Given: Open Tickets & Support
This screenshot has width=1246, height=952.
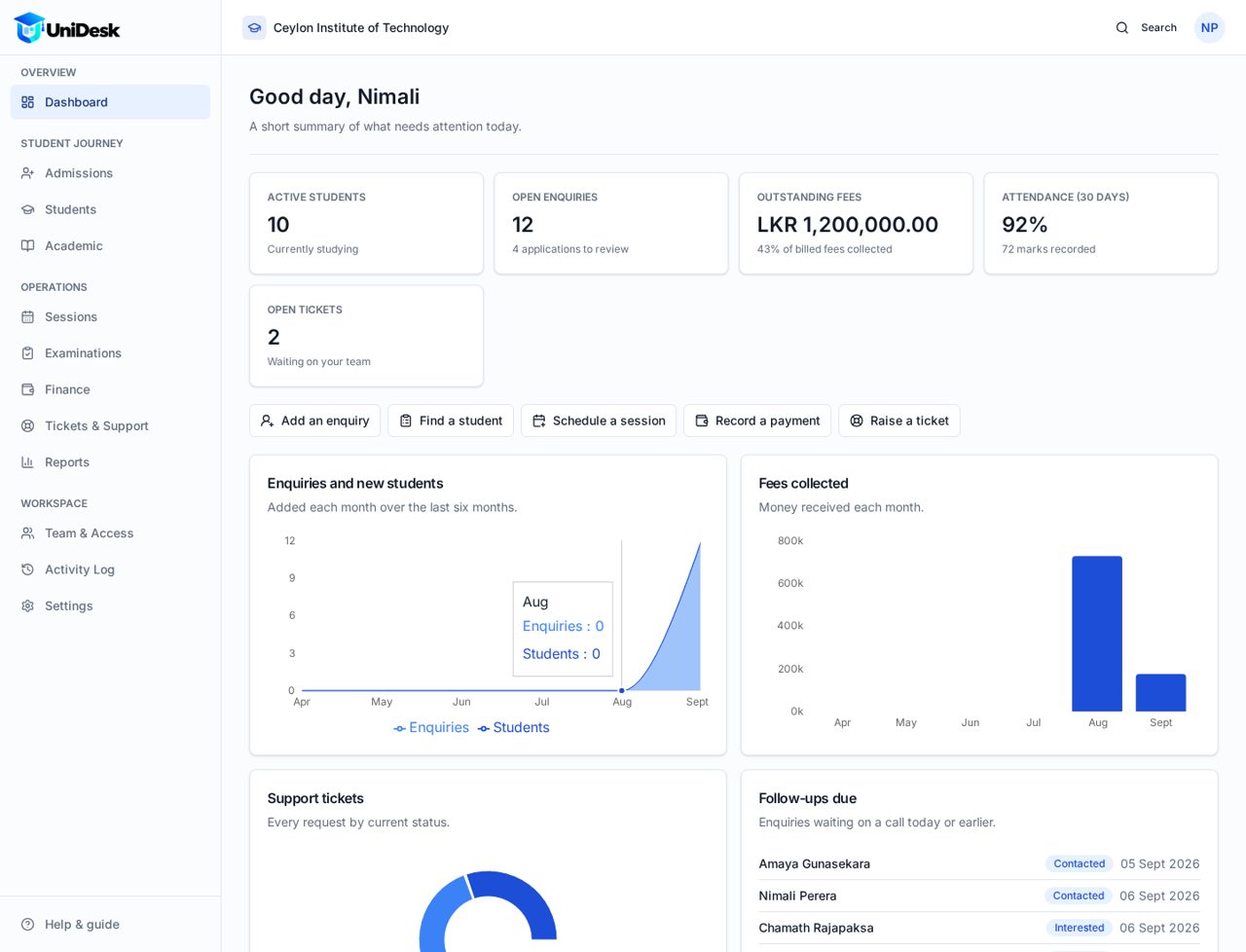Looking at the screenshot, I should (x=110, y=426).
